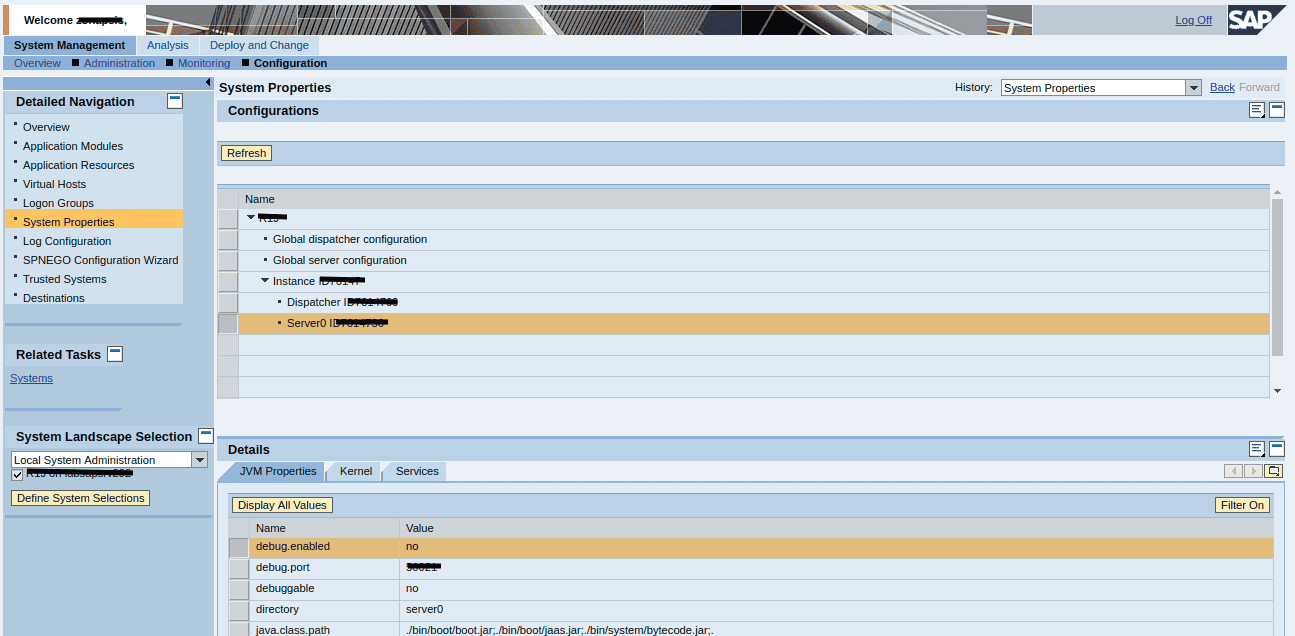1295x636 pixels.
Task: Open the Systems link under Related Tasks
Action: (31, 378)
